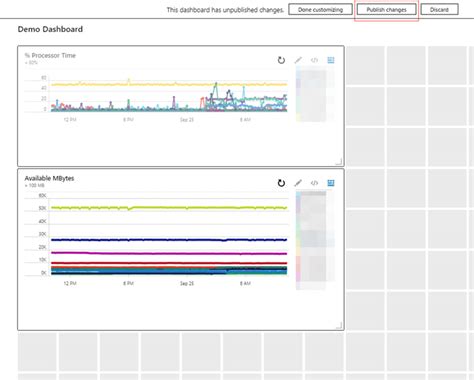Click the dark blue line in Available MBytes chart
This screenshot has height=380, width=474.
pos(169,240)
